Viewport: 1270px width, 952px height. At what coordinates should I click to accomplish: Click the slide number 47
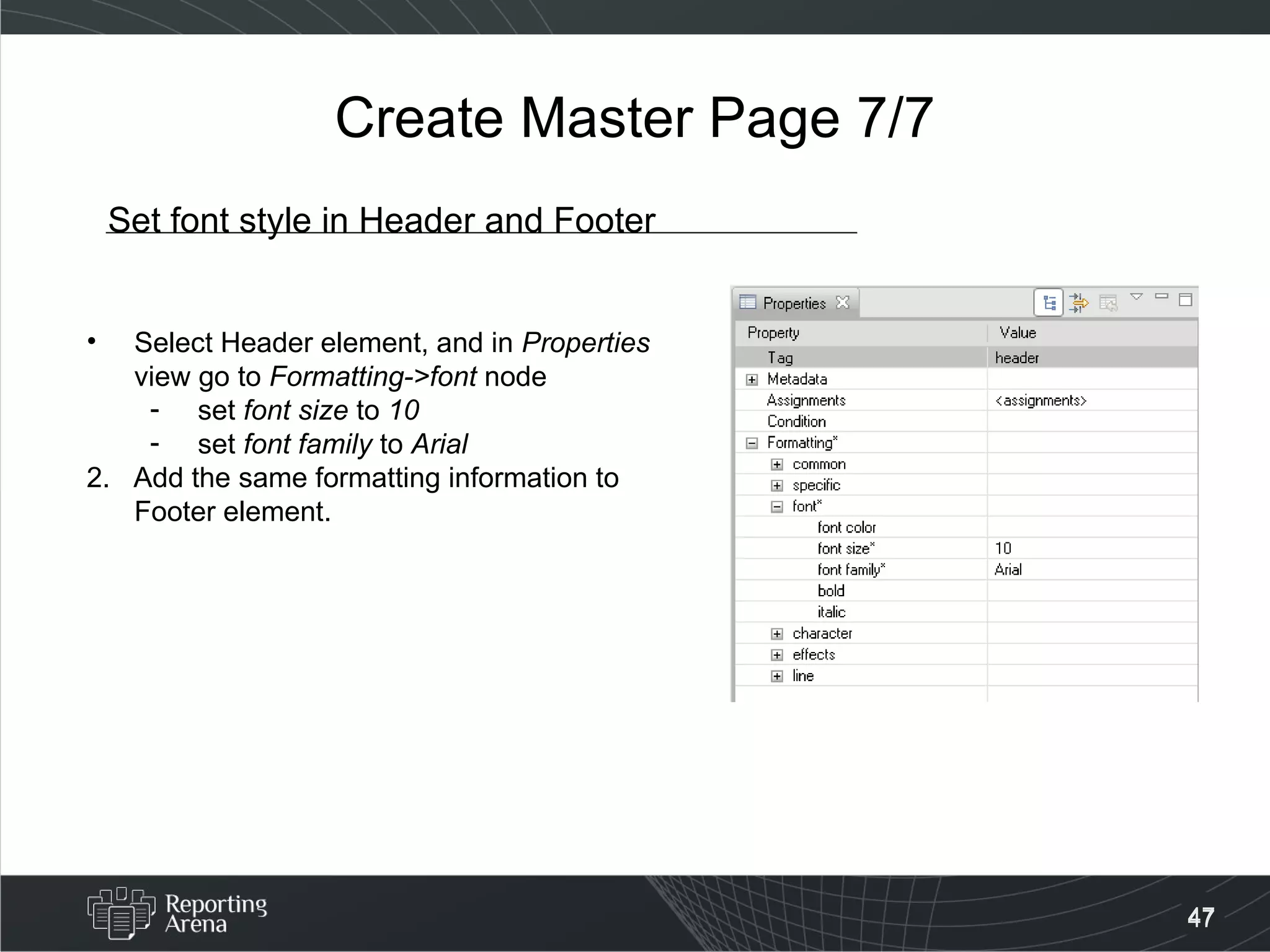1201,917
